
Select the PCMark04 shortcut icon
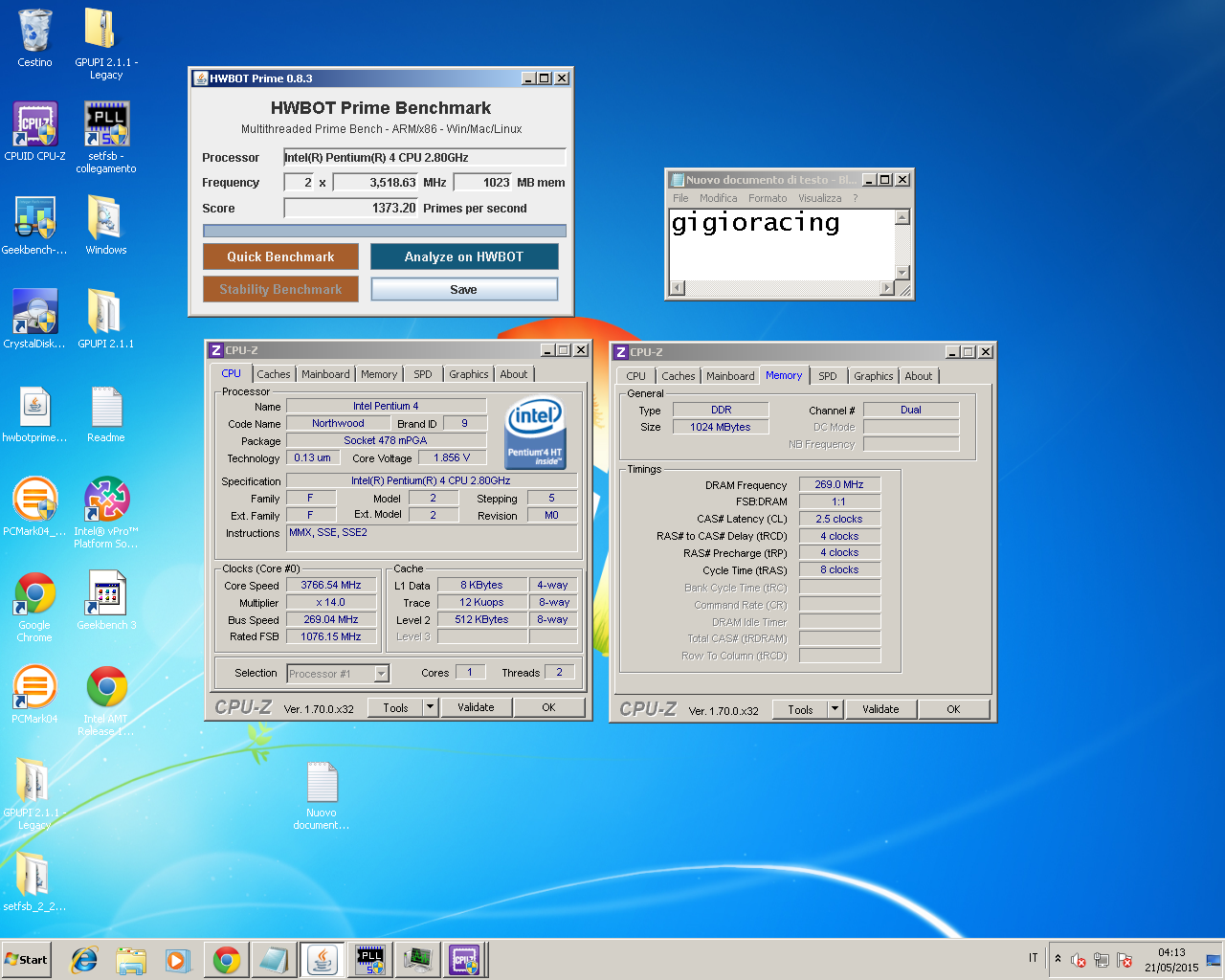(x=34, y=694)
